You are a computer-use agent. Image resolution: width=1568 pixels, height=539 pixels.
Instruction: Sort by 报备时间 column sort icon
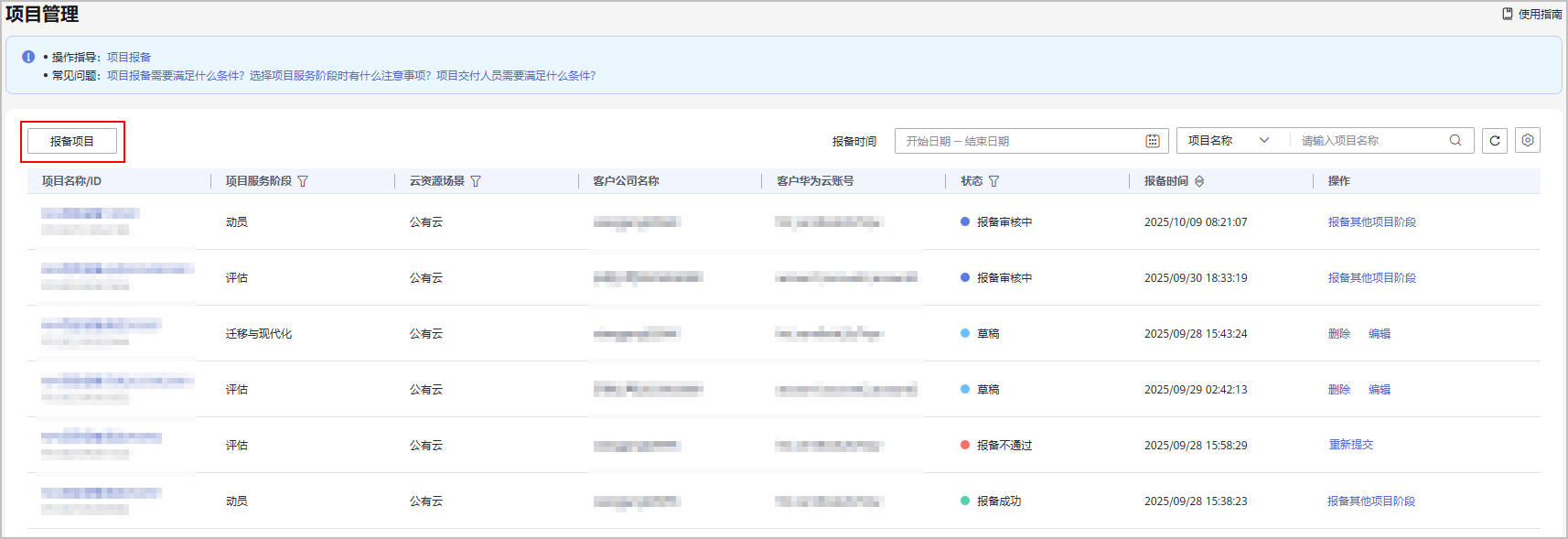point(1199,181)
